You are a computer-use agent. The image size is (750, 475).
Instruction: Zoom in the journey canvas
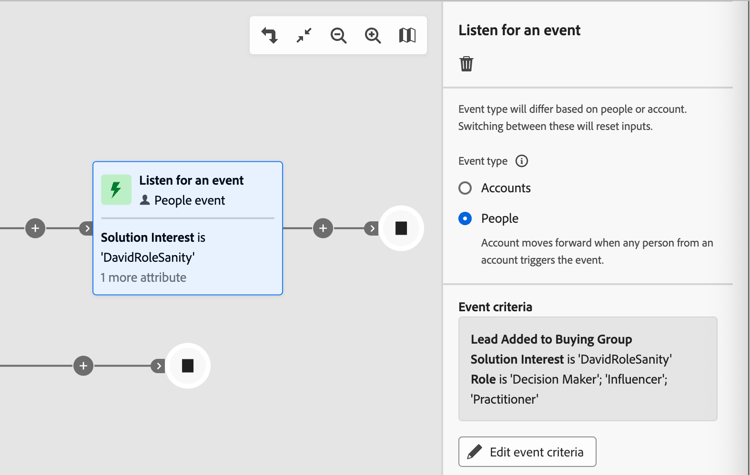click(373, 35)
